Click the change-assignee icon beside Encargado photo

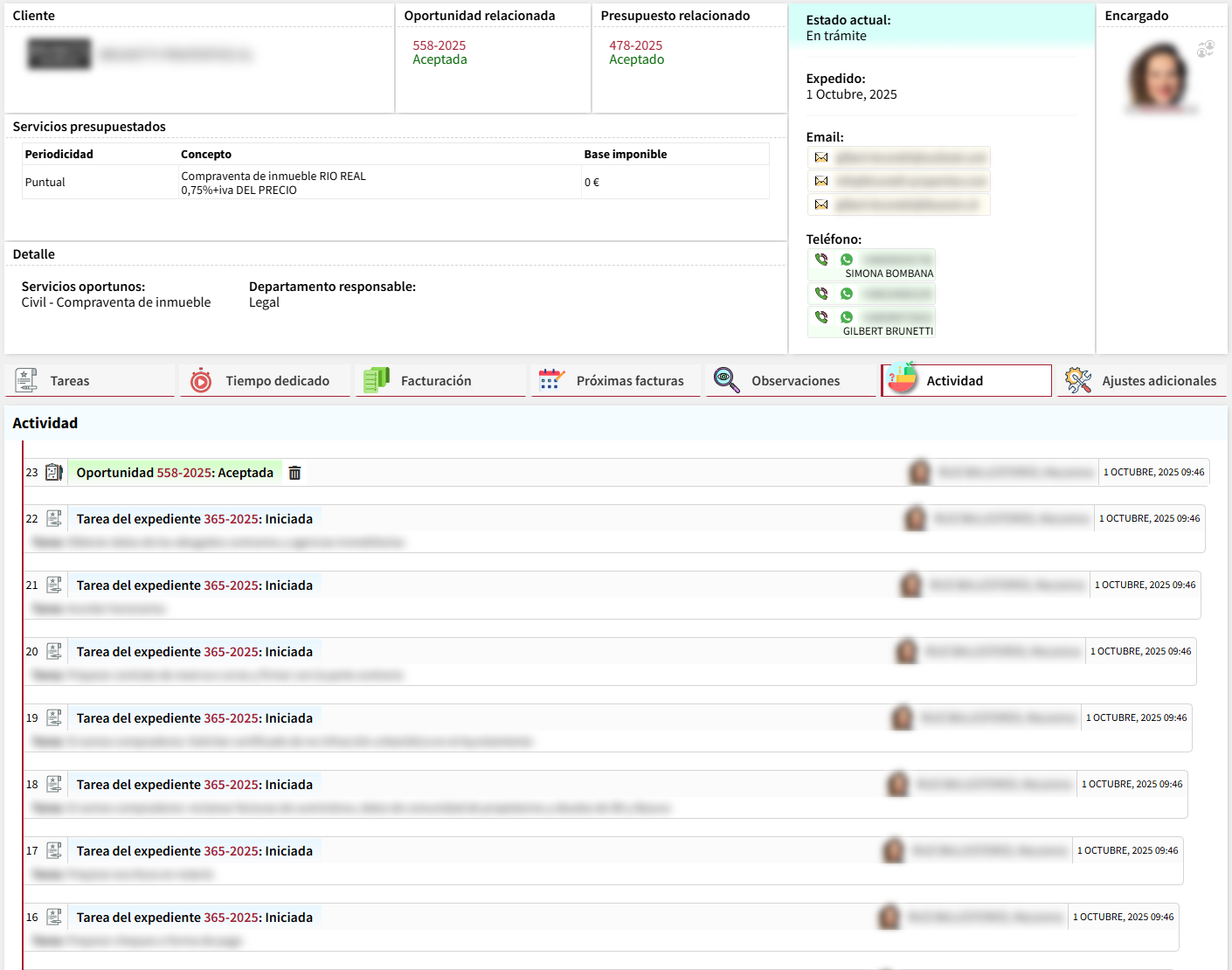[1205, 50]
